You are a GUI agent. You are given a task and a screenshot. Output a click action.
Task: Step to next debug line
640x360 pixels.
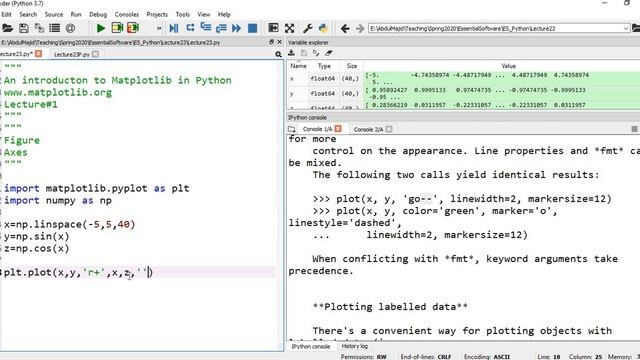point(190,28)
